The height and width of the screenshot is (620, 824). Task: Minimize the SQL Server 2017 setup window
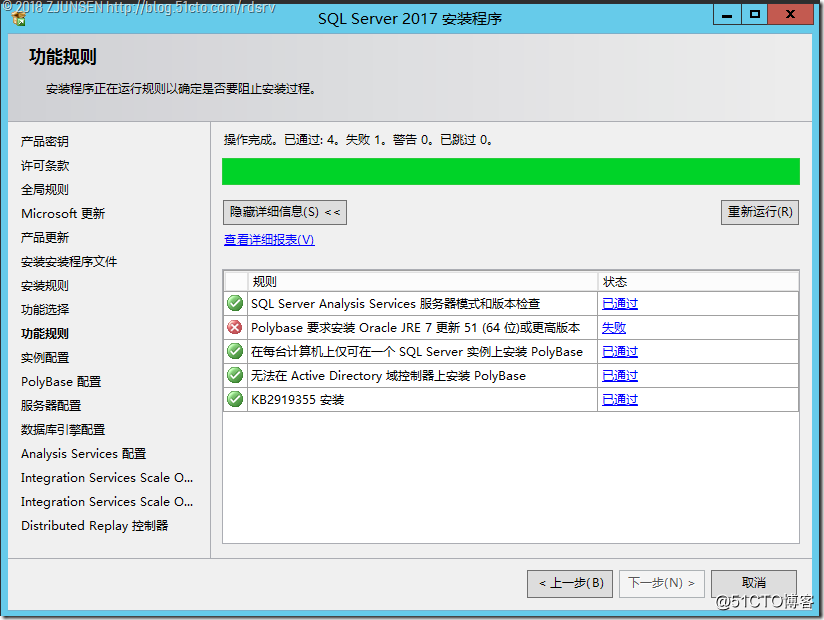point(727,15)
